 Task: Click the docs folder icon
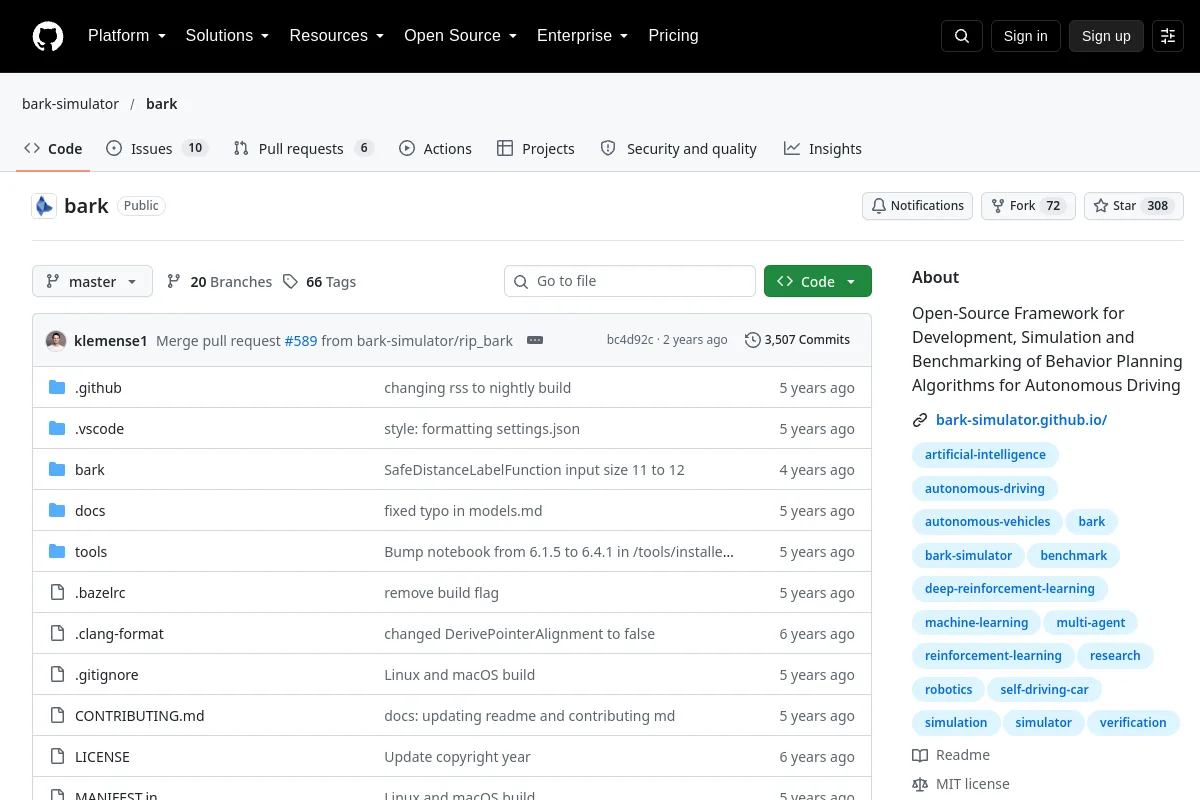pyautogui.click(x=57, y=511)
